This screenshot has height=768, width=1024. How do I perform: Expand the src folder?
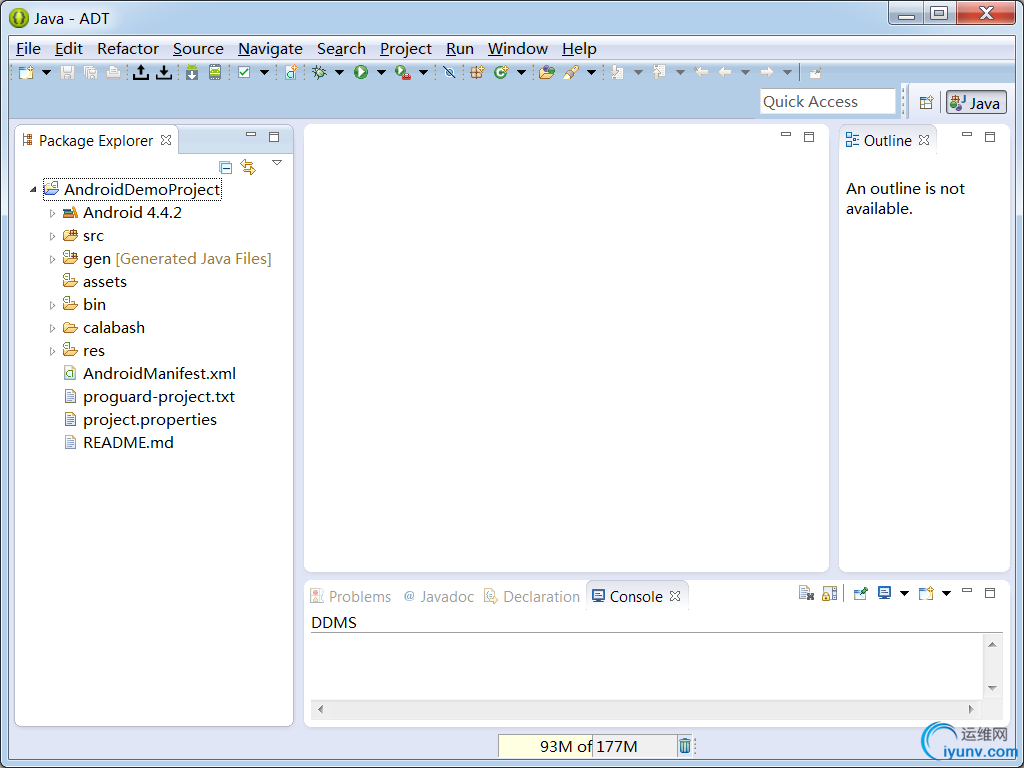click(52, 236)
